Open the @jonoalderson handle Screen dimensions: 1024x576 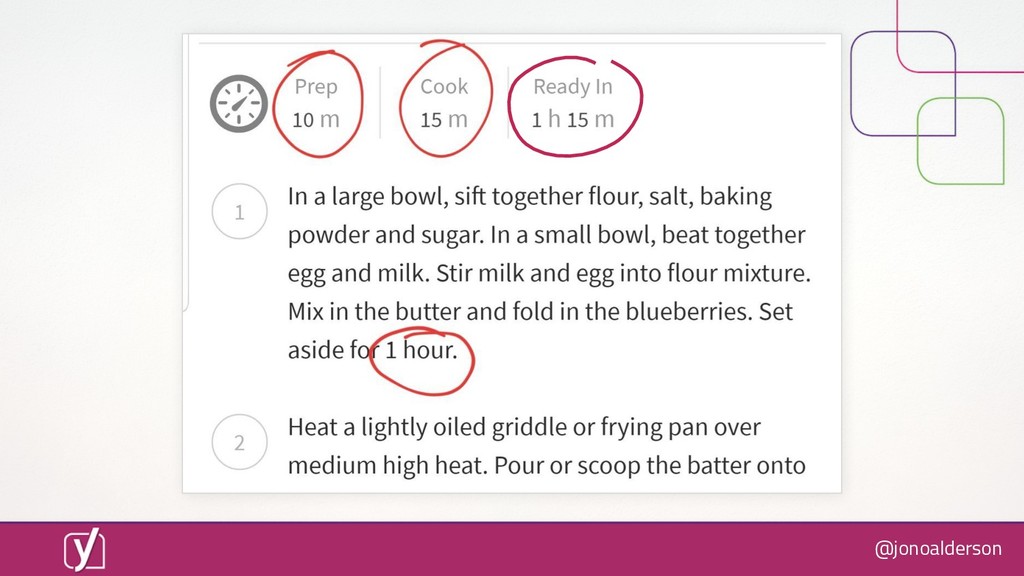click(x=938, y=548)
